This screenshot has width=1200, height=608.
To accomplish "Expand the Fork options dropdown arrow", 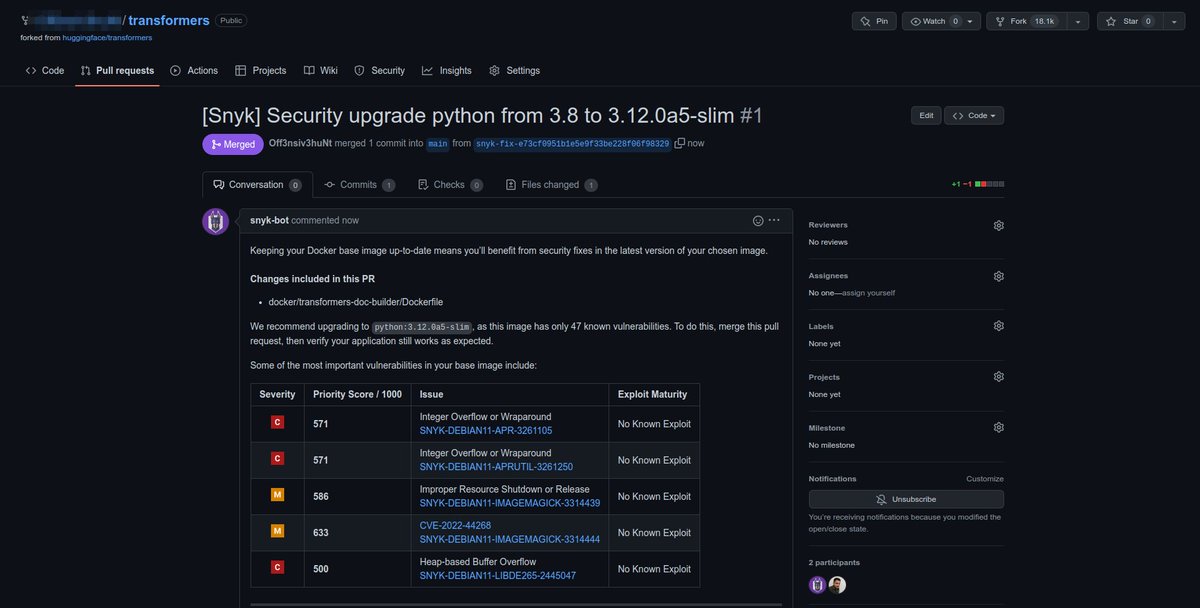I will coord(1078,21).
